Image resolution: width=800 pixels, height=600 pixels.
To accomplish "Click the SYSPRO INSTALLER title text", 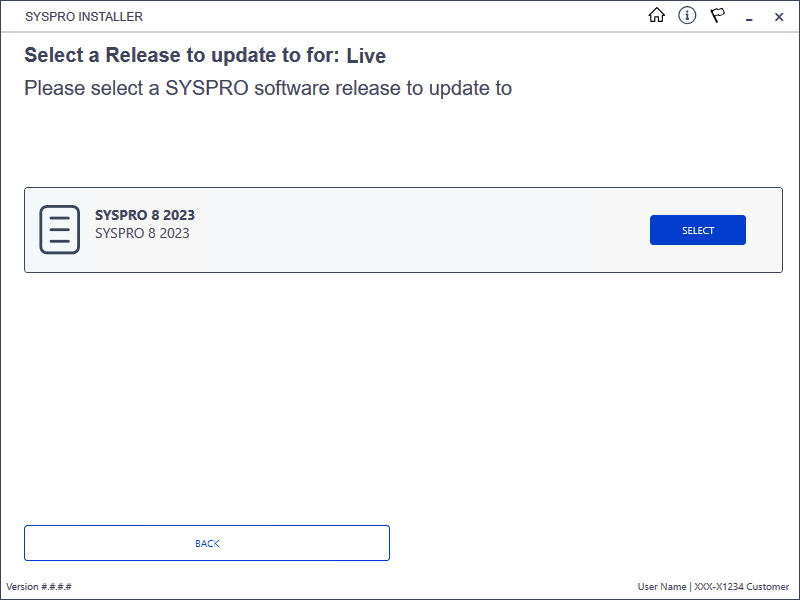I will (x=84, y=16).
